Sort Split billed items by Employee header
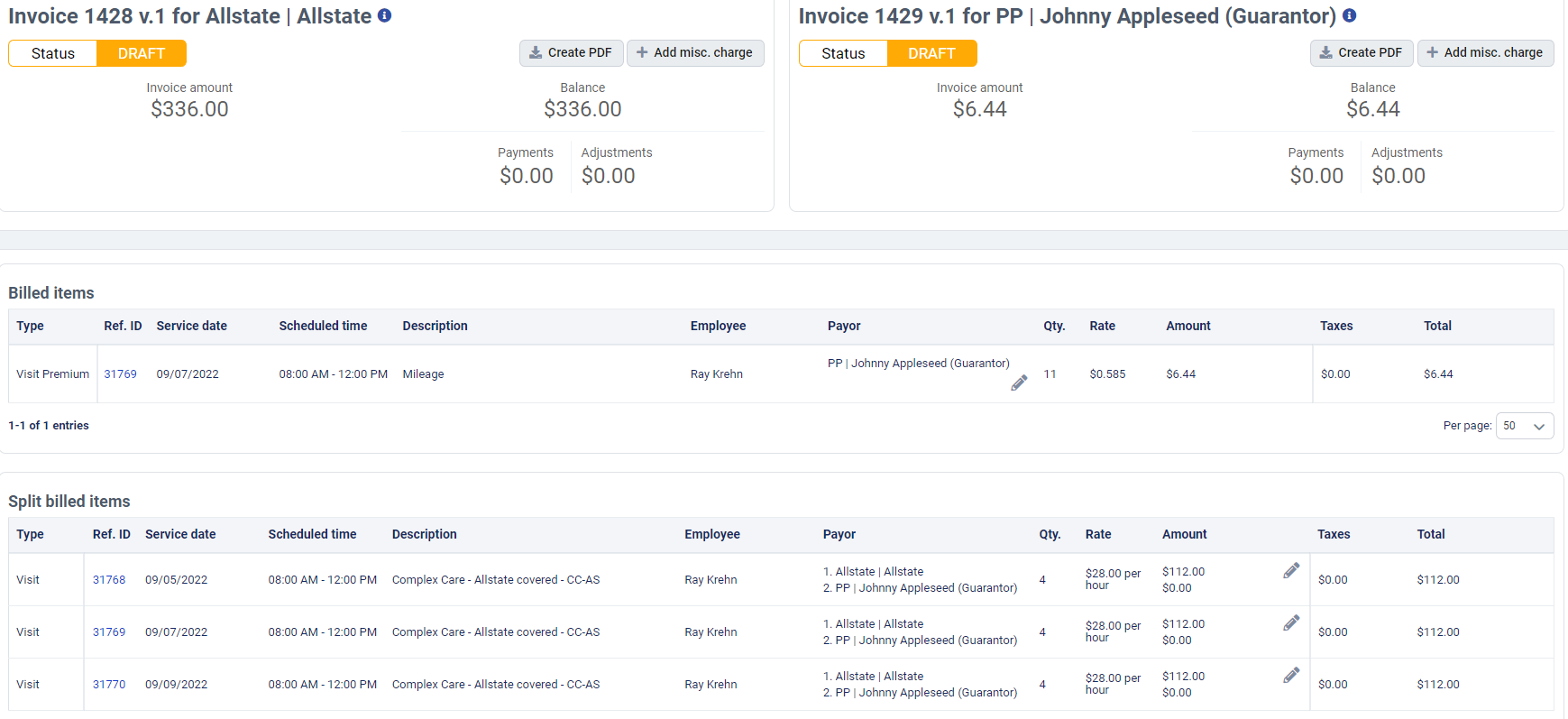Screen dimensions: 1568x719 pos(711,534)
